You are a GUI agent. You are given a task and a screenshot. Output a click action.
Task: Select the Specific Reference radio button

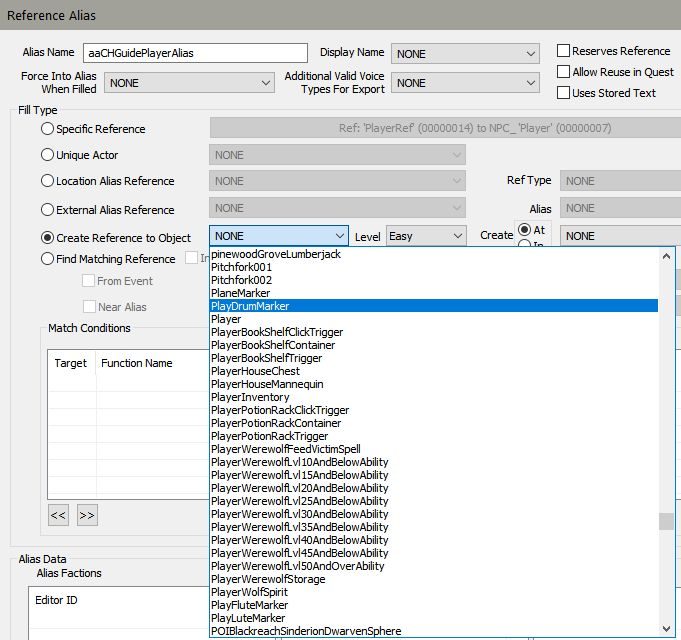(47, 129)
